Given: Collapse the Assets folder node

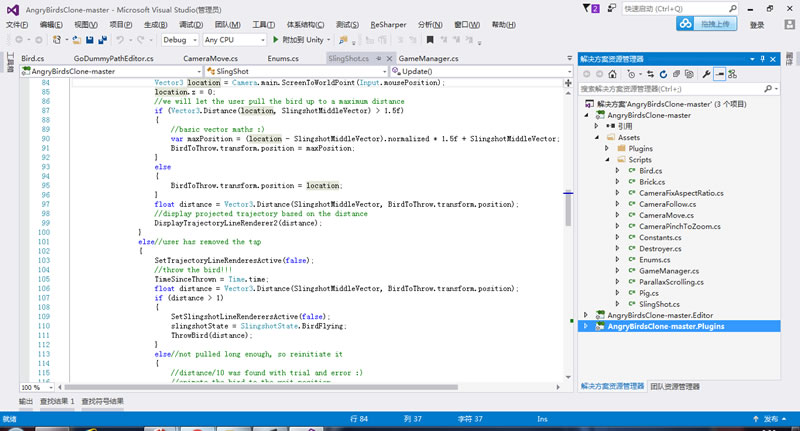Looking at the screenshot, I should coord(596,137).
